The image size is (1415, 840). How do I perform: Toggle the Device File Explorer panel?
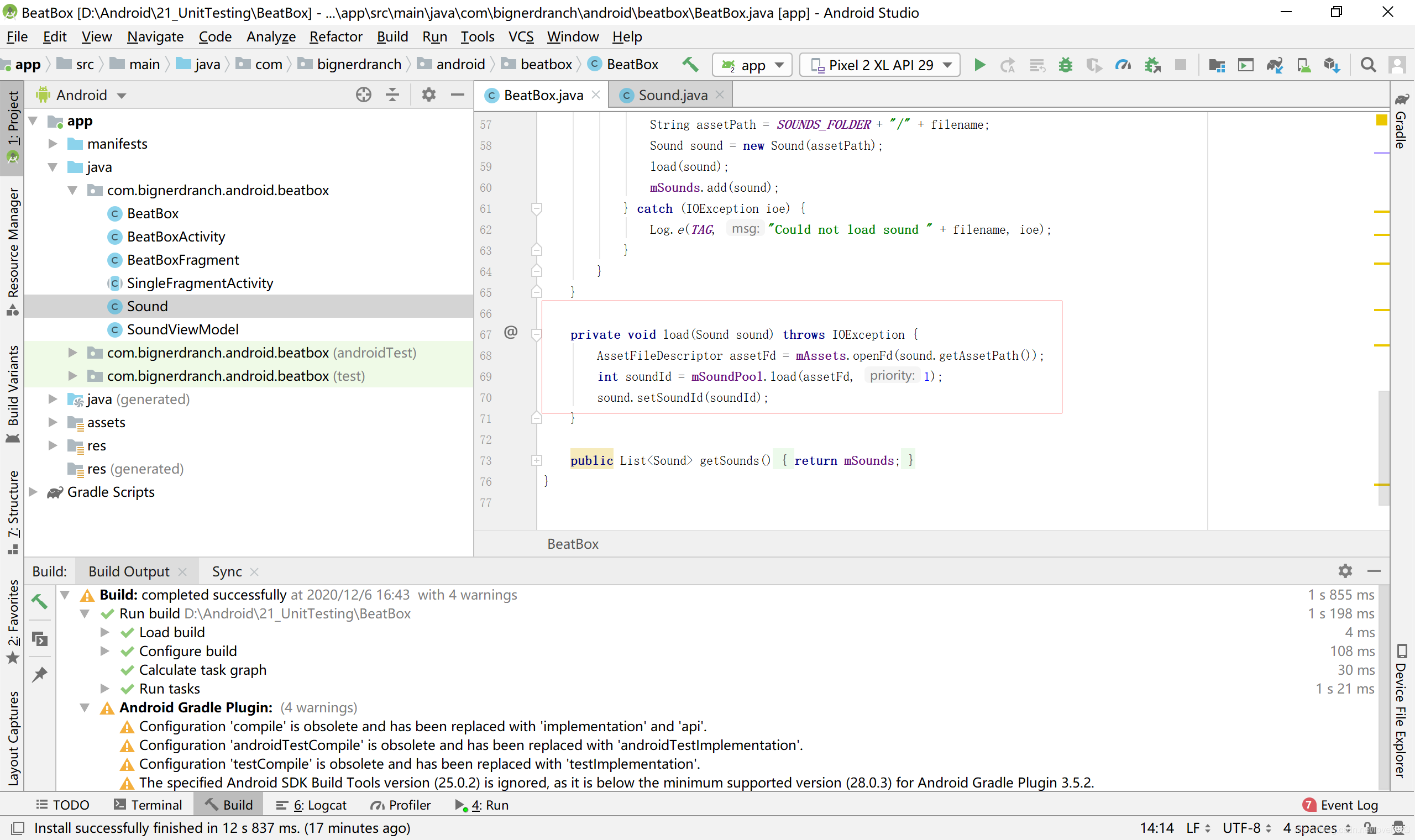[x=1401, y=710]
